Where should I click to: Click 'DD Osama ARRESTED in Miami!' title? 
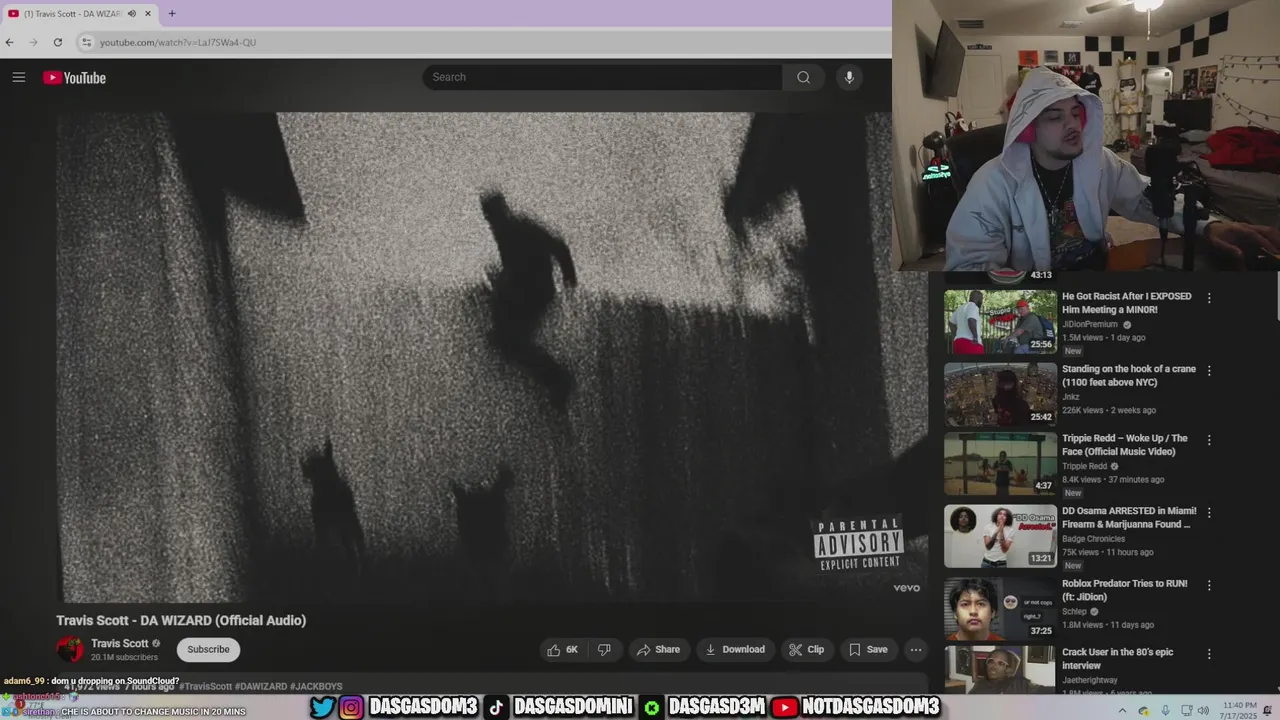(x=1129, y=517)
